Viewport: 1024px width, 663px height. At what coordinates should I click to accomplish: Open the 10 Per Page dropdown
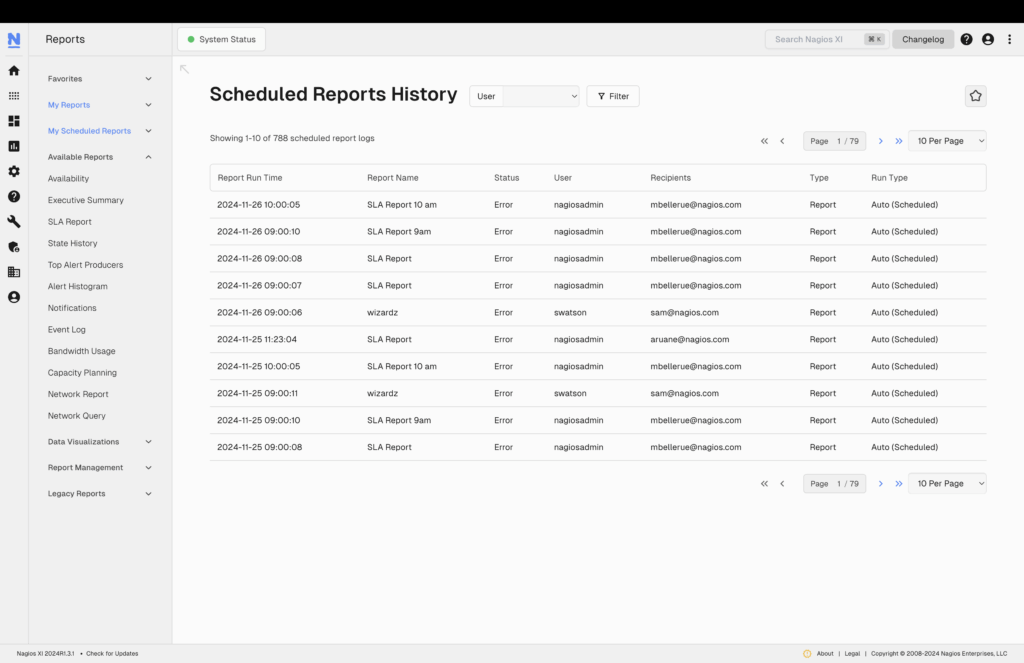tap(946, 141)
